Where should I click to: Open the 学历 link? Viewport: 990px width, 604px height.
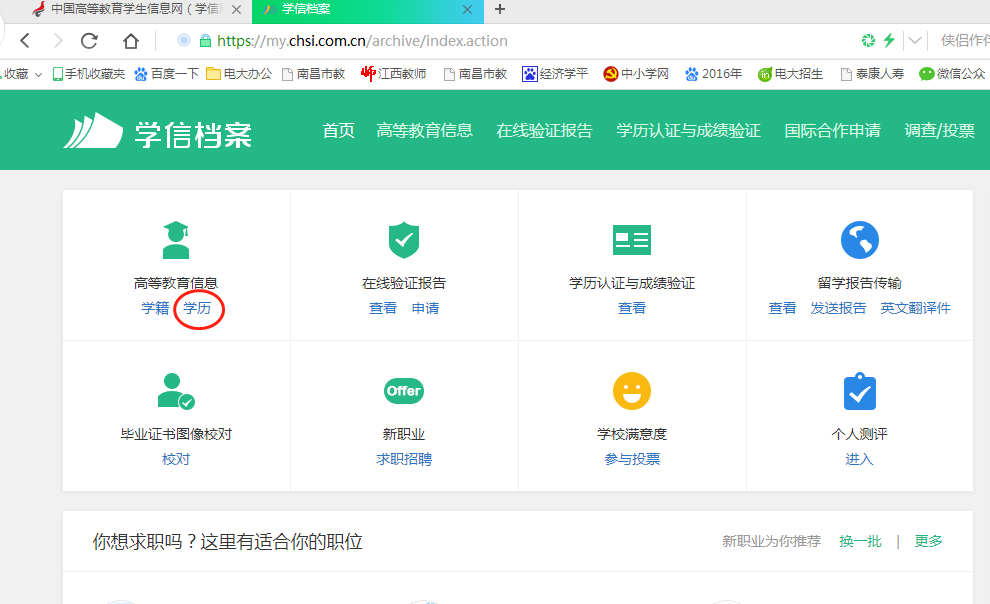[197, 308]
